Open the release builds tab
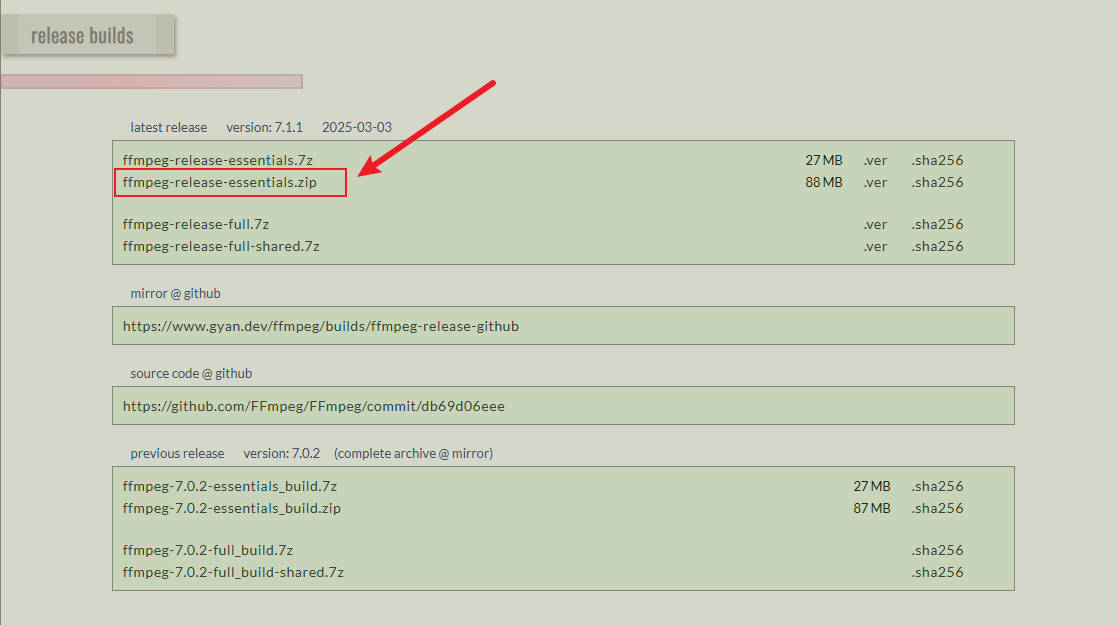The height and width of the screenshot is (625, 1118). click(x=88, y=35)
